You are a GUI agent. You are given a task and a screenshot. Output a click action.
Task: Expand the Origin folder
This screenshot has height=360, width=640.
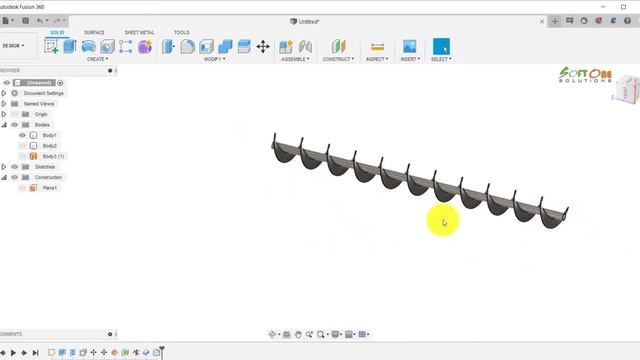click(x=4, y=114)
